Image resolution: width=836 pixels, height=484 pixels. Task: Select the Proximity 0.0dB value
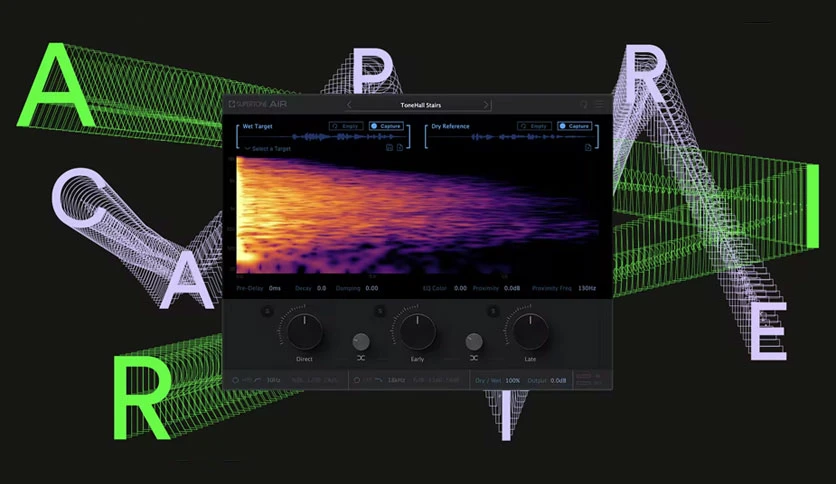512,288
